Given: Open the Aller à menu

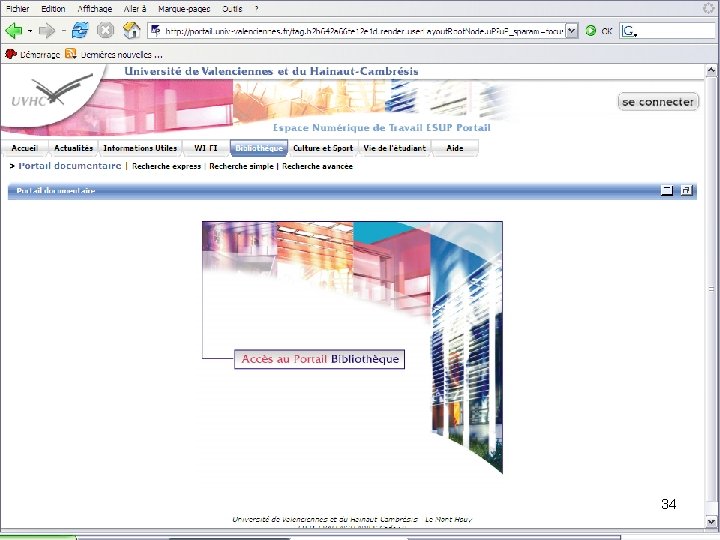Looking at the screenshot, I should point(135,9).
